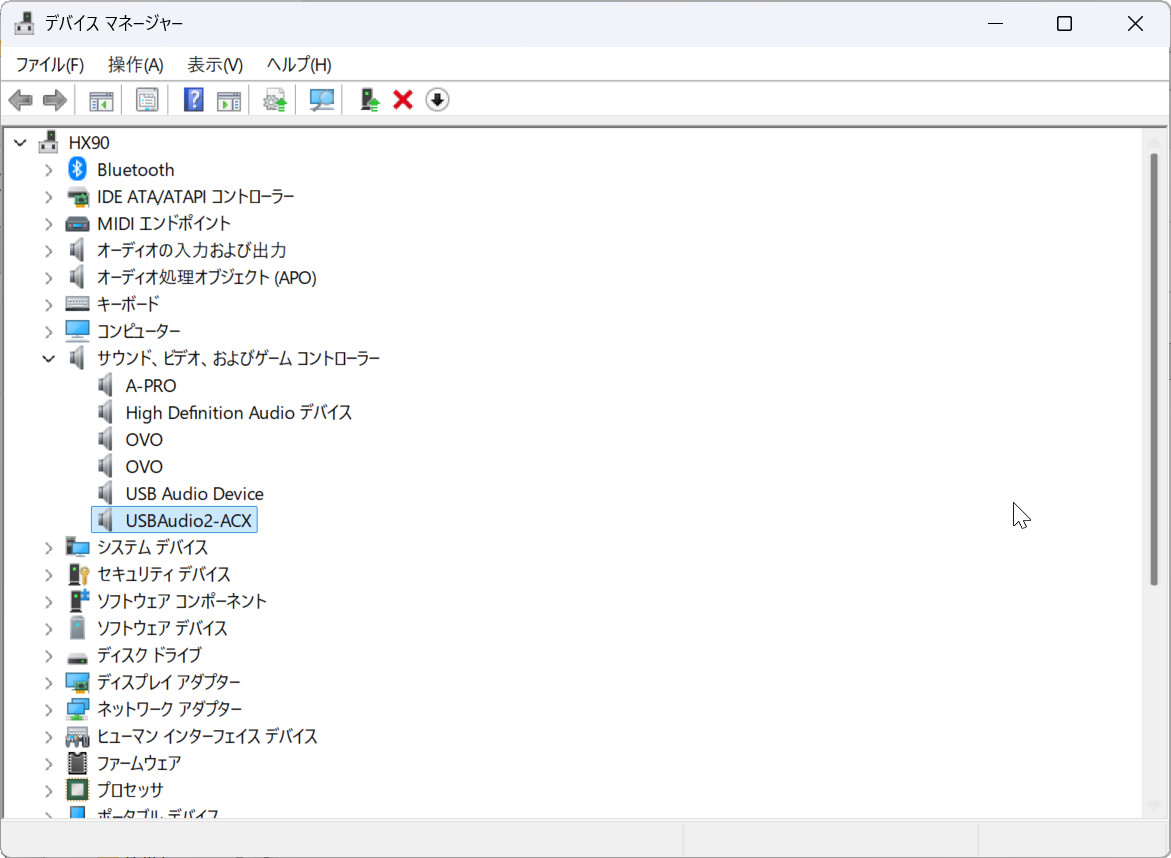Collapse the HX90 root node
The width and height of the screenshot is (1171, 858).
pyautogui.click(x=20, y=143)
